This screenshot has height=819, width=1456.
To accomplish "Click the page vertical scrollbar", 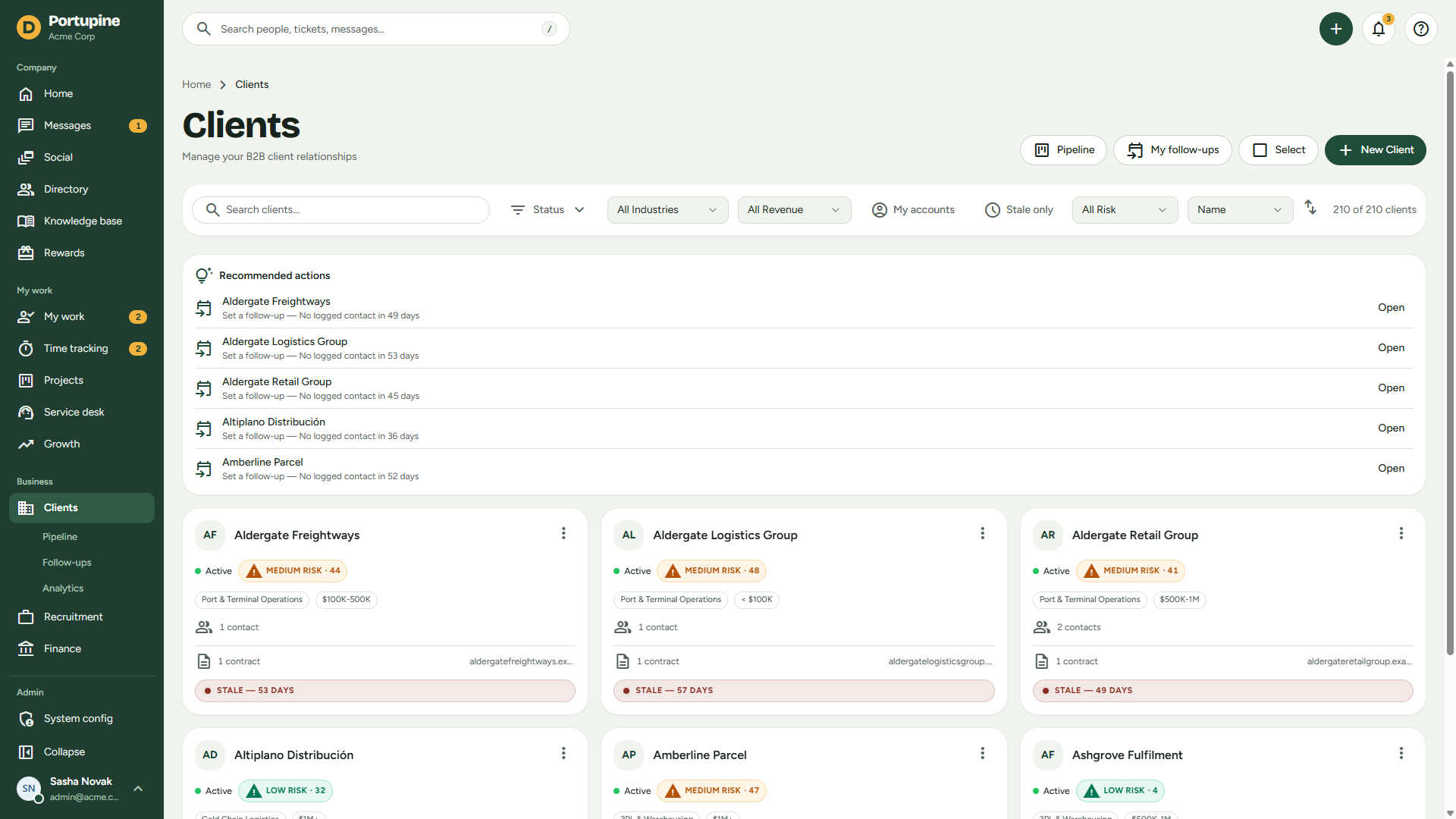I will pyautogui.click(x=1450, y=364).
